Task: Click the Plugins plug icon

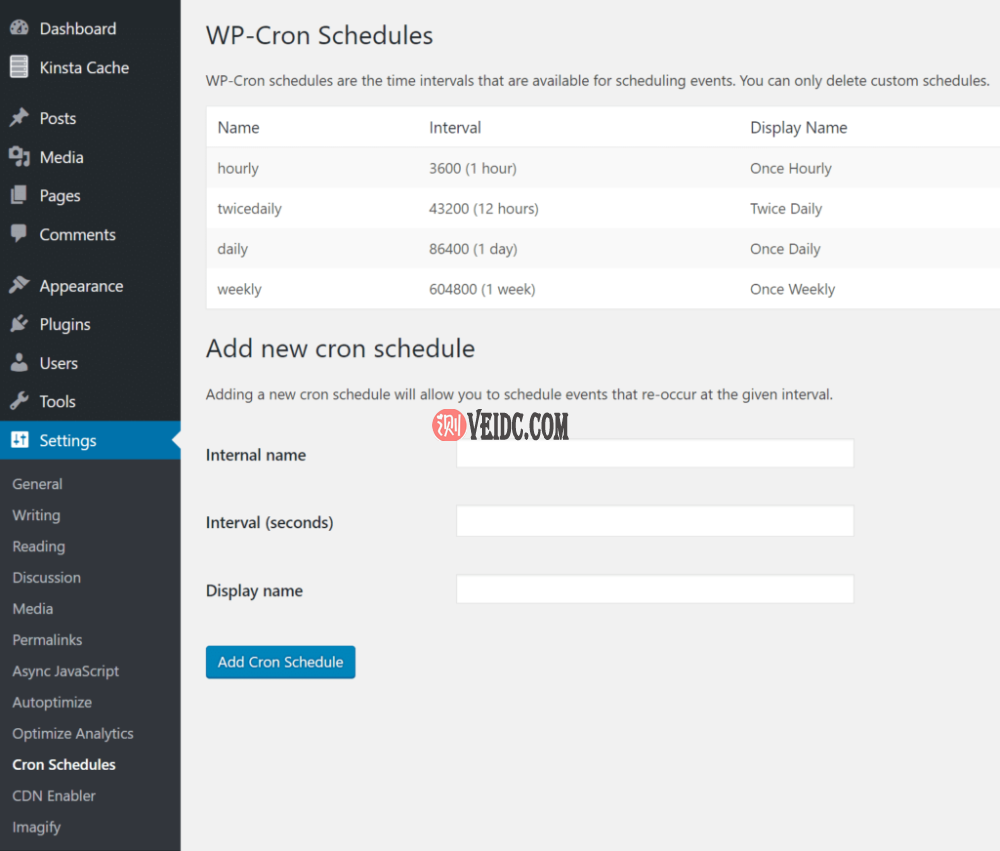Action: tap(19, 324)
